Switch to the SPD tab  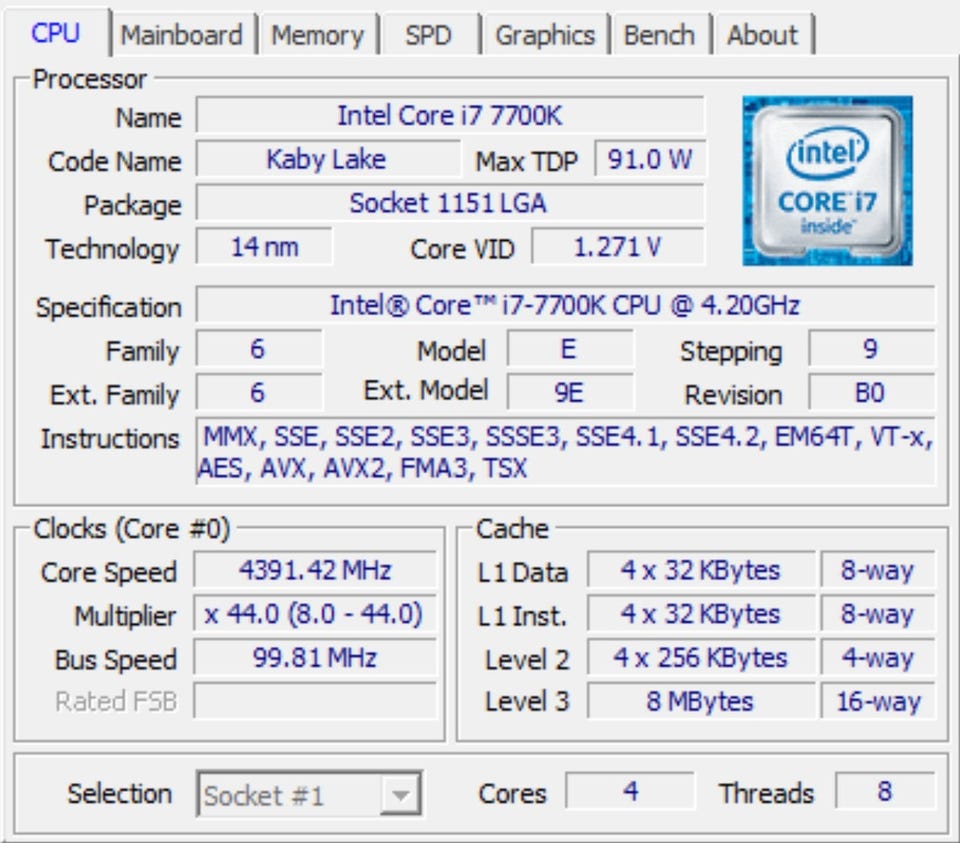pos(428,36)
